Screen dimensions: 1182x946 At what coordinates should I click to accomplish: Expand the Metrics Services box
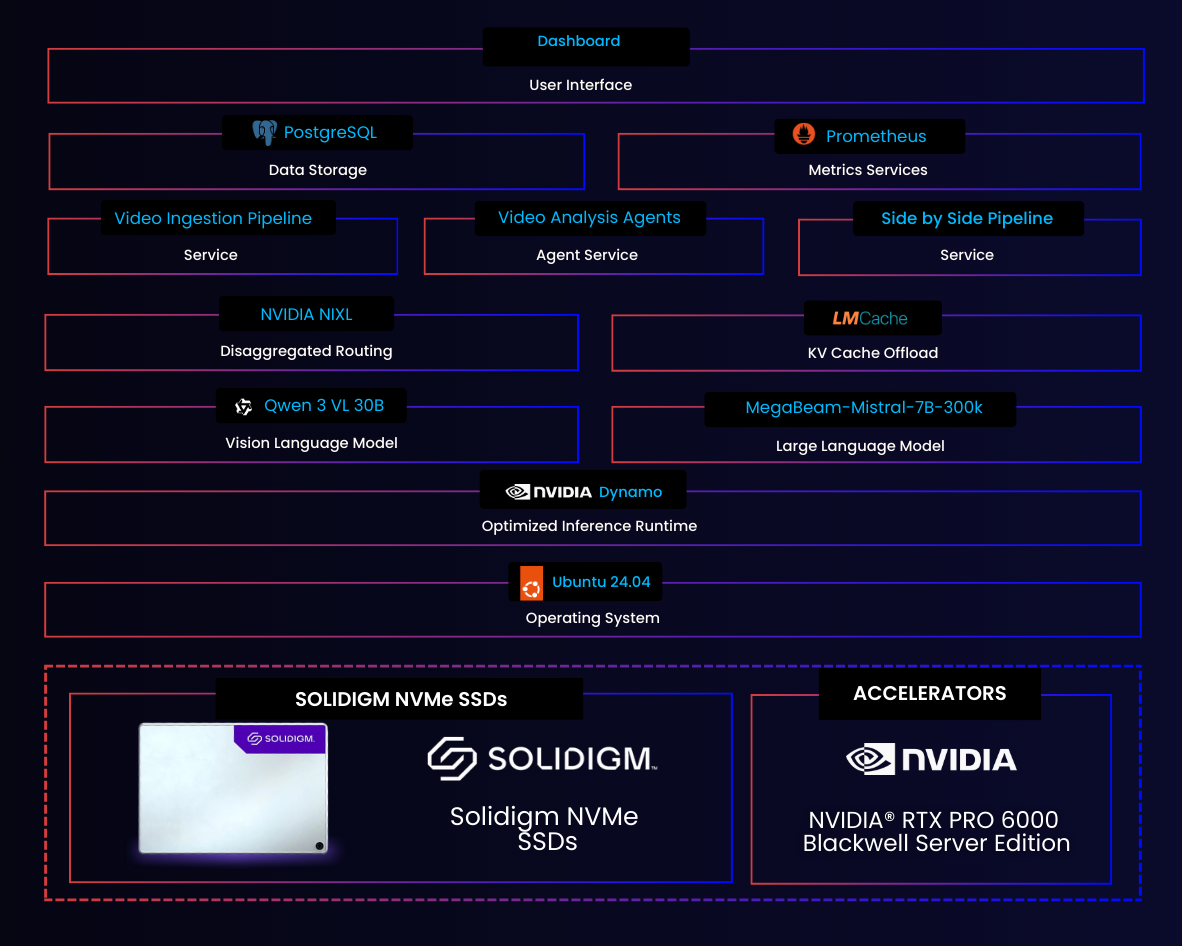coord(868,170)
